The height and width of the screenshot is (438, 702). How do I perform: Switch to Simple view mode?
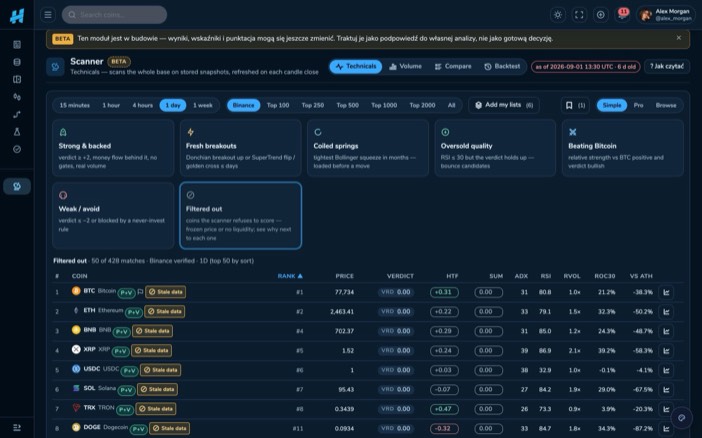pyautogui.click(x=612, y=105)
